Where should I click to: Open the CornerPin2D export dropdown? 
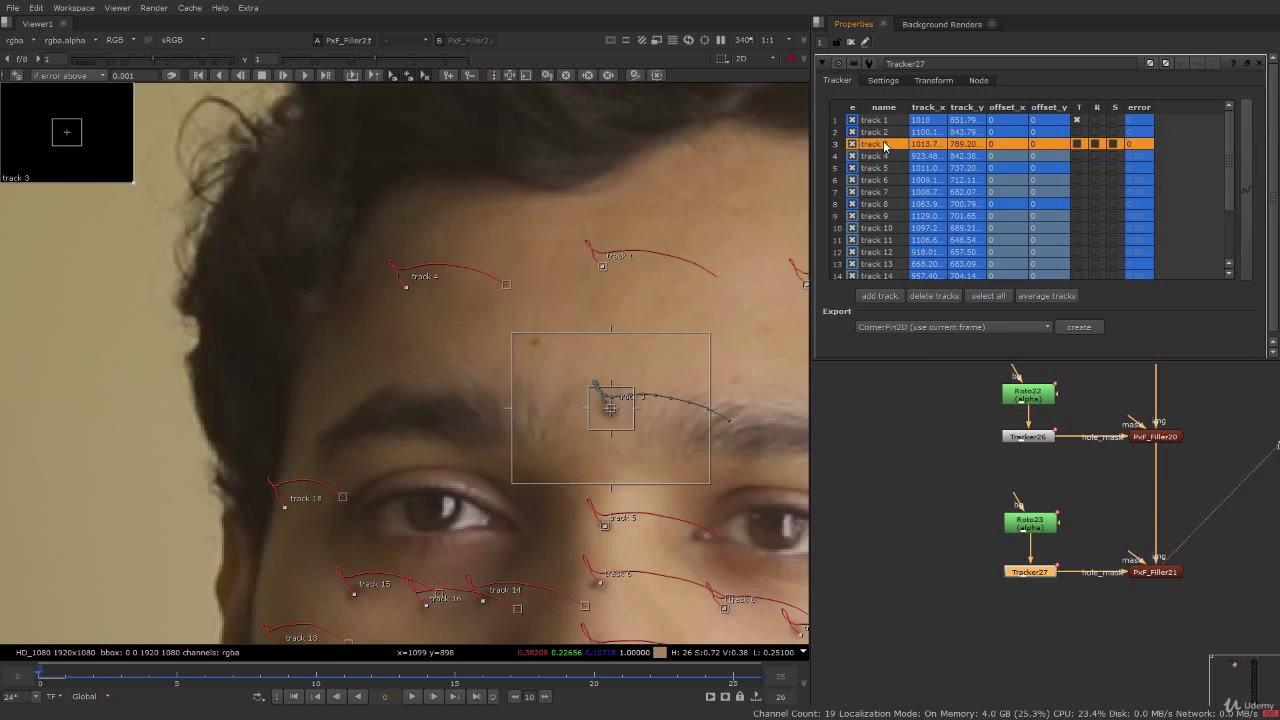click(954, 327)
